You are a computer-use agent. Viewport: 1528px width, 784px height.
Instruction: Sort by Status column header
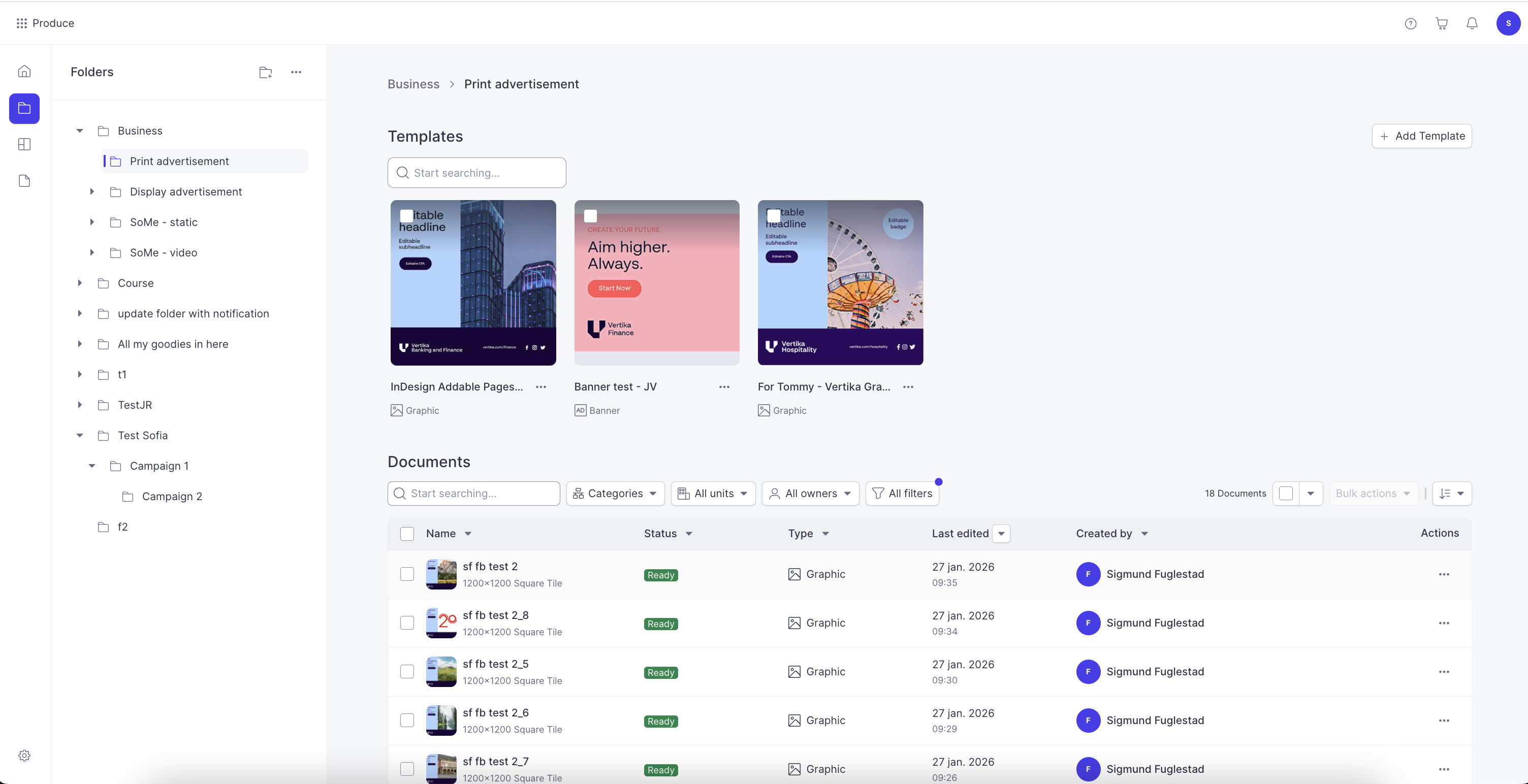(668, 534)
